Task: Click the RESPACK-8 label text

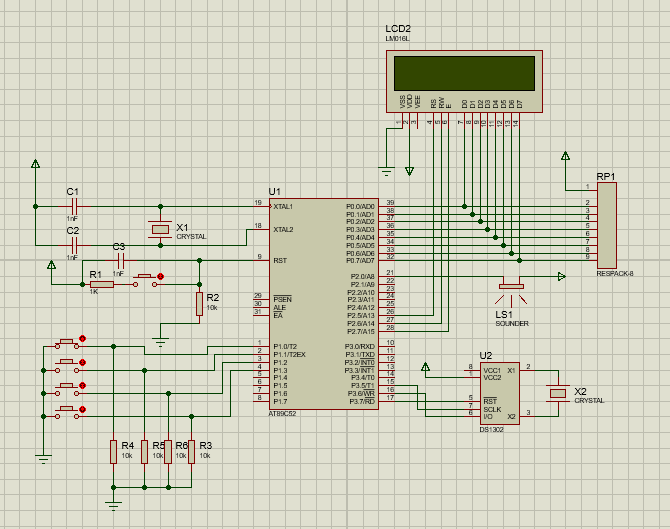Action: point(615,273)
